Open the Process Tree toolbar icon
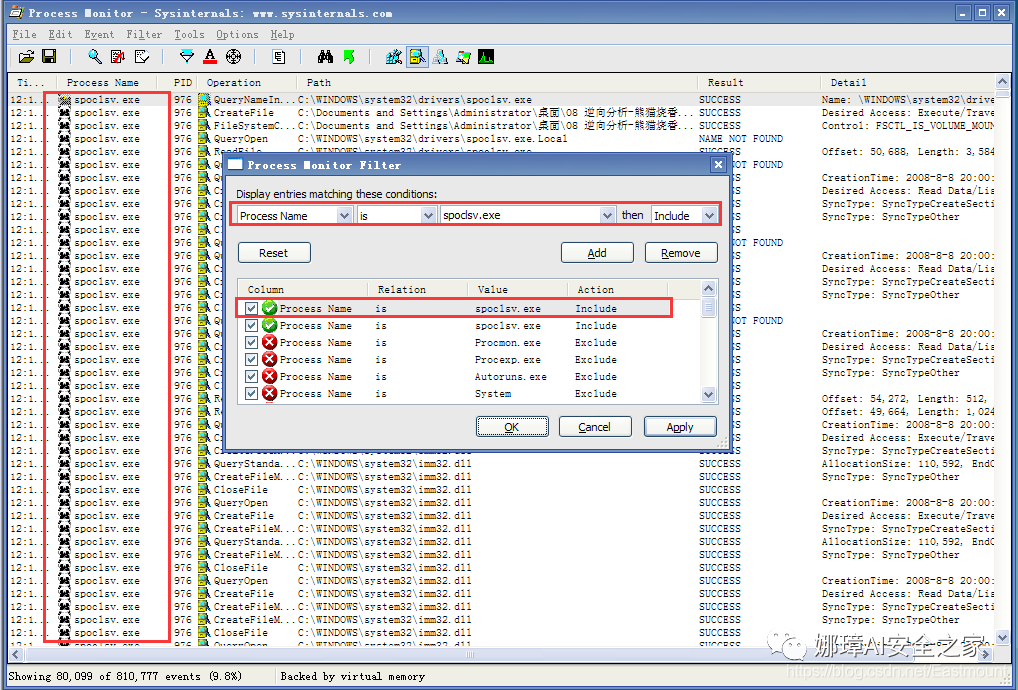The image size is (1018, 690). point(279,57)
